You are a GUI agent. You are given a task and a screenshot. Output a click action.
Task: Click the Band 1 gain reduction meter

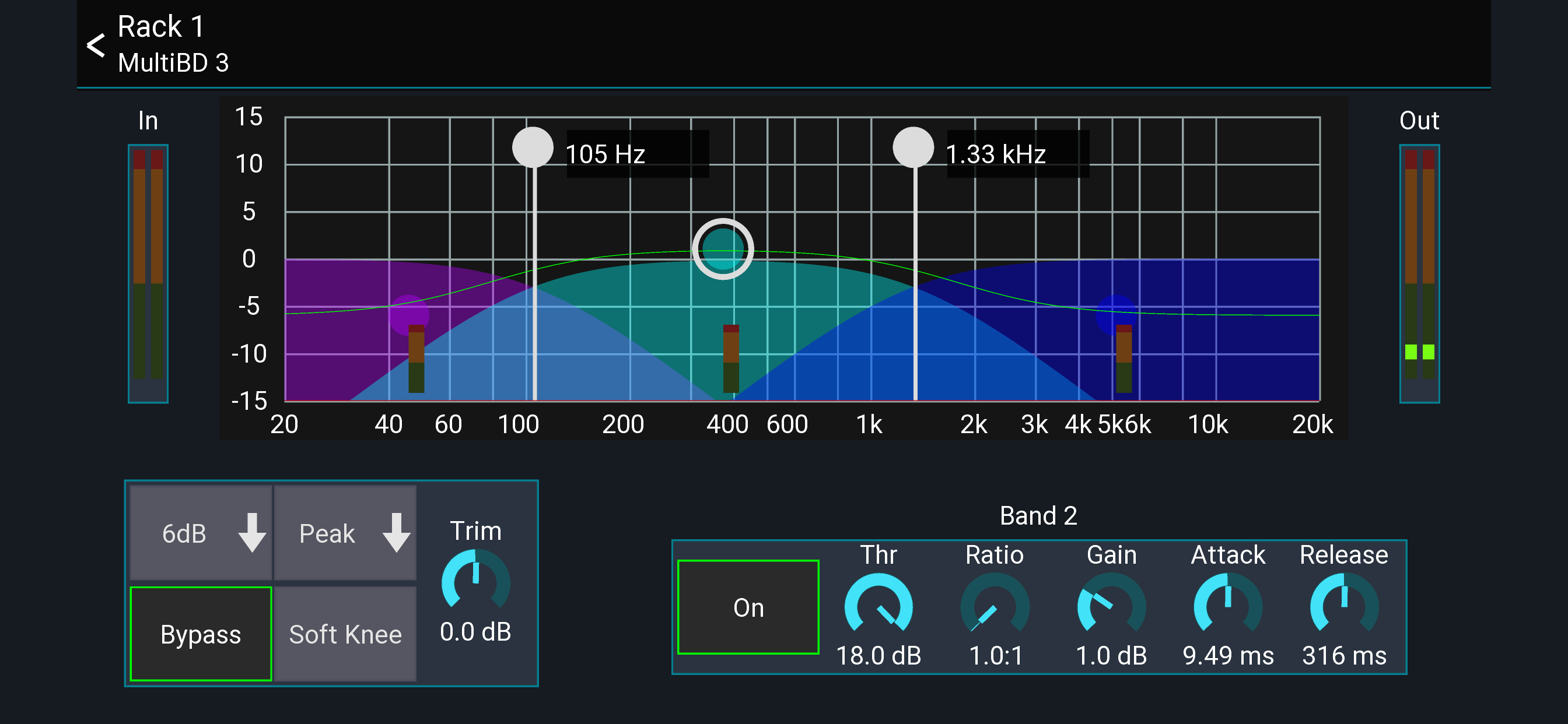pyautogui.click(x=416, y=359)
